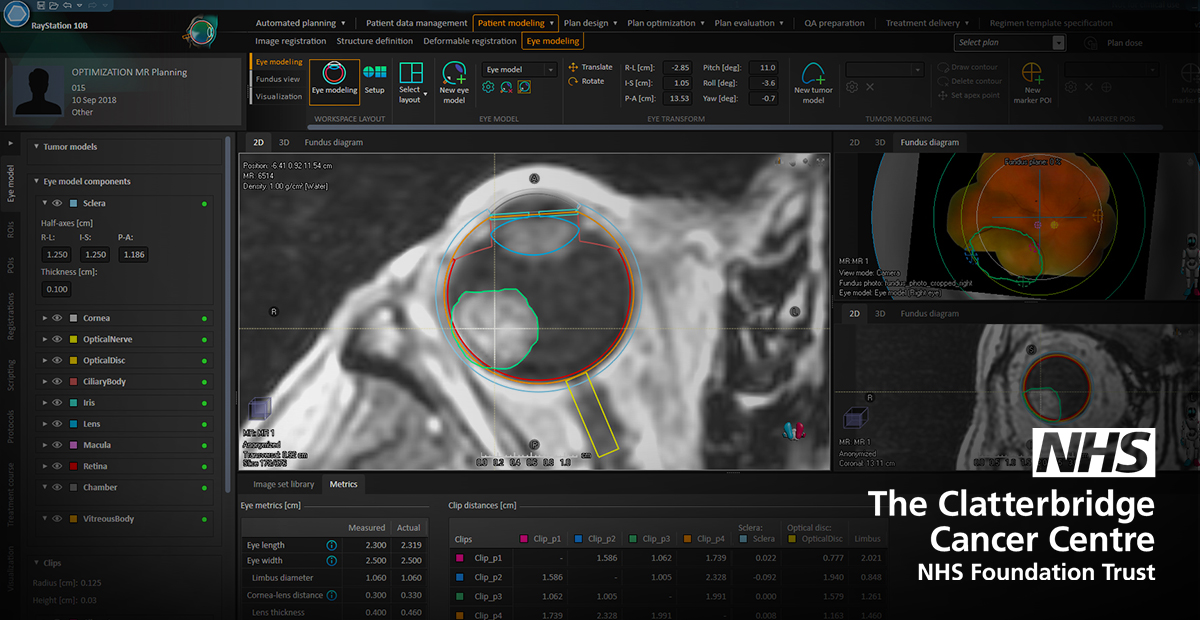This screenshot has height=620, width=1200.
Task: Click the New tumor model icon
Action: [813, 80]
